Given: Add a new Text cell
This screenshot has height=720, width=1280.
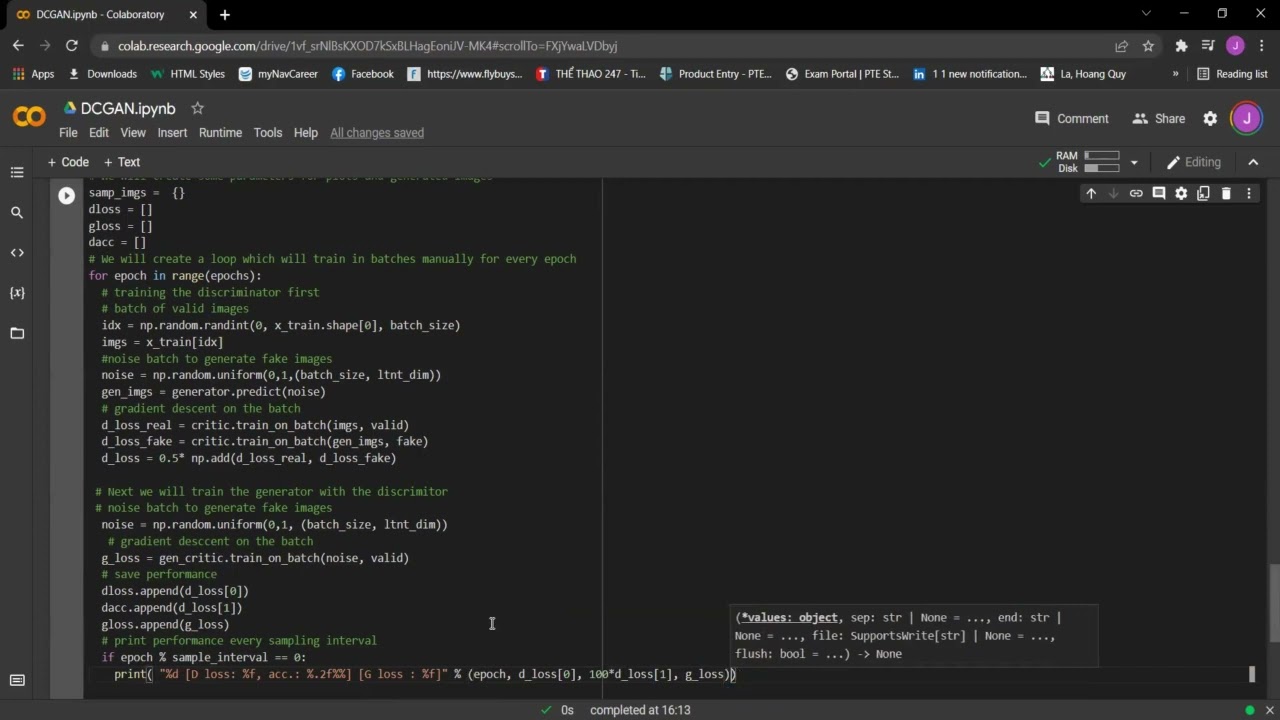Looking at the screenshot, I should tap(122, 162).
